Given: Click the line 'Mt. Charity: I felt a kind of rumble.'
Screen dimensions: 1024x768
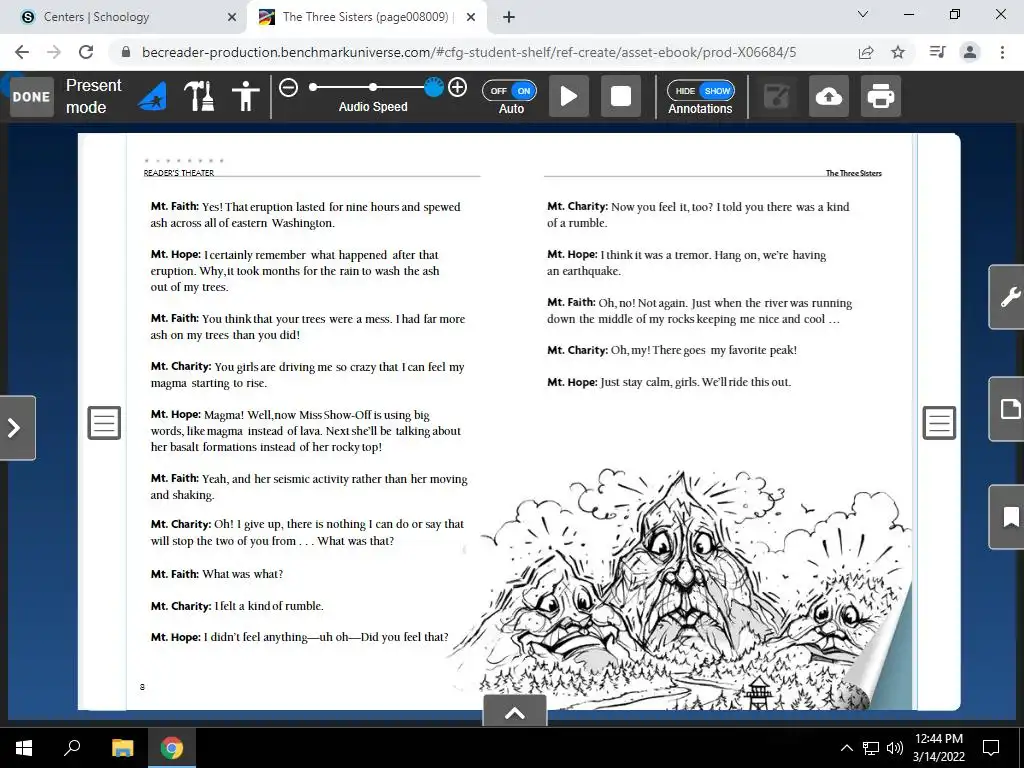Looking at the screenshot, I should [x=237, y=606].
